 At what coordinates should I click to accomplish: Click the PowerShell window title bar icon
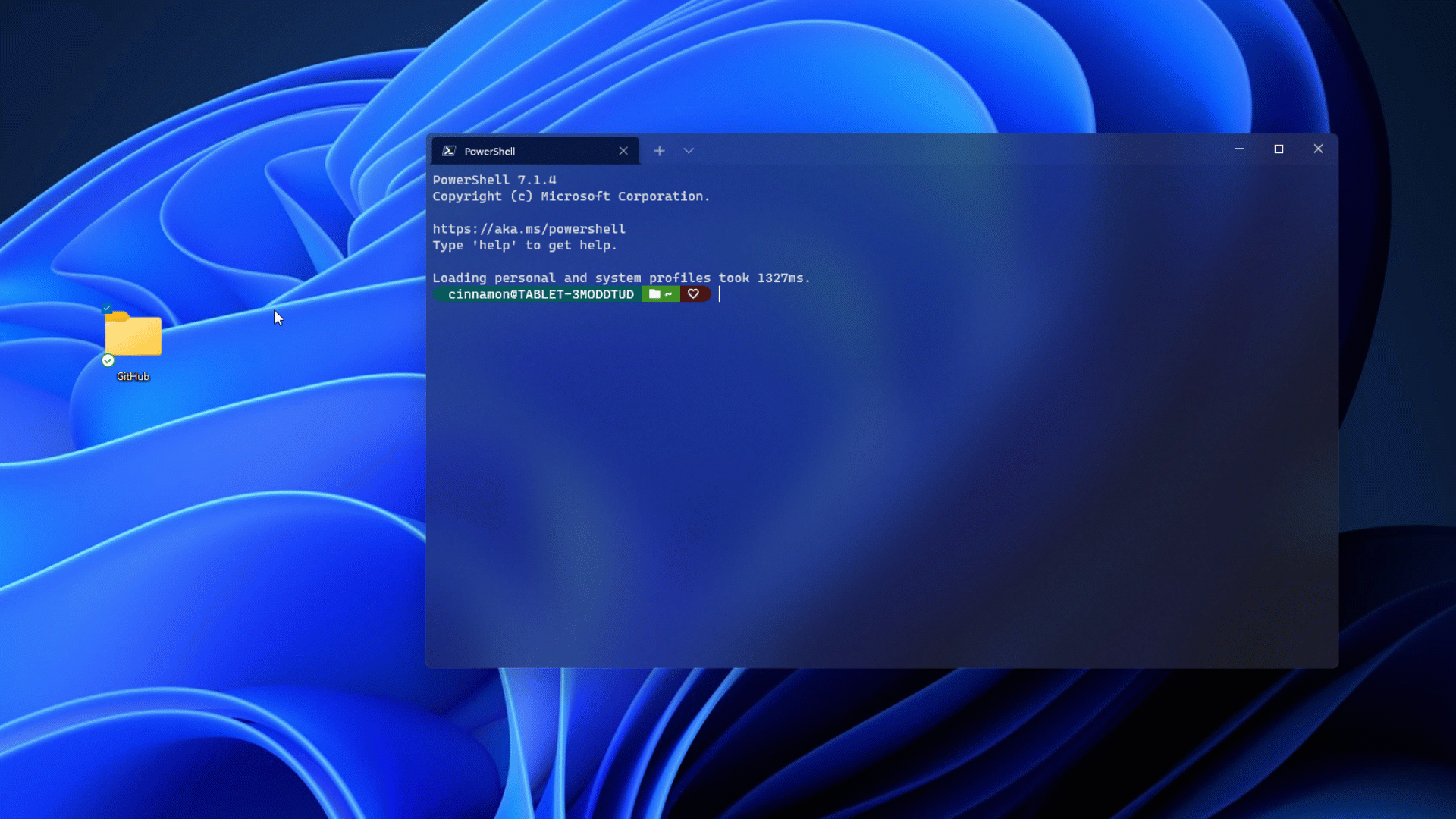[x=450, y=150]
